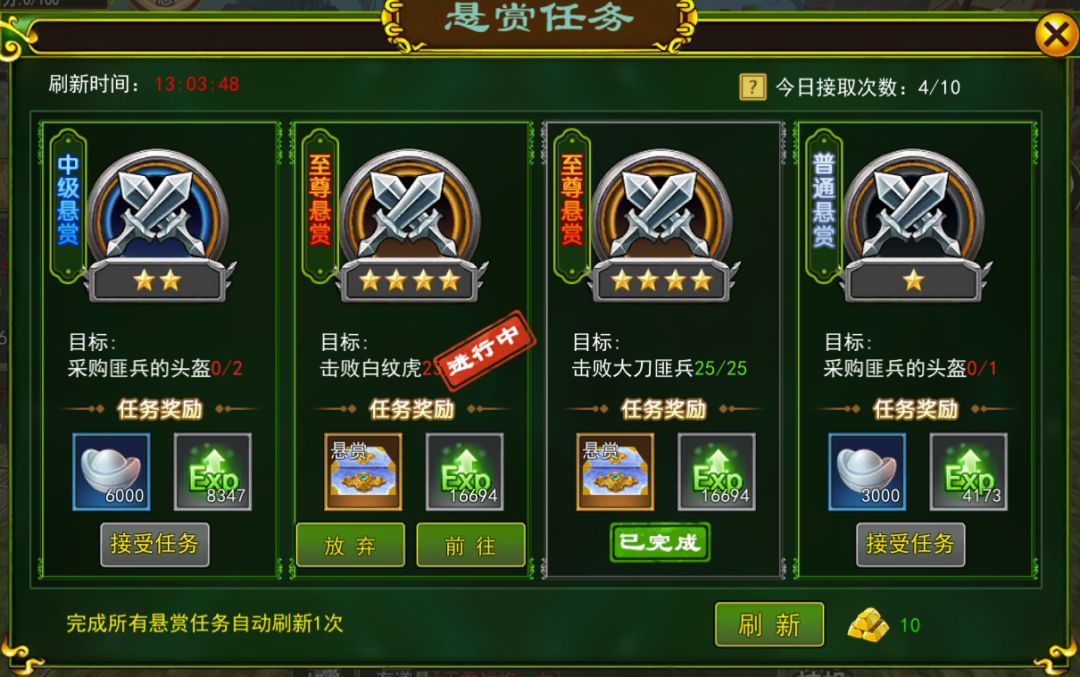Click the two-star crossed swords emblem
The width and height of the screenshot is (1080, 677).
click(x=158, y=225)
